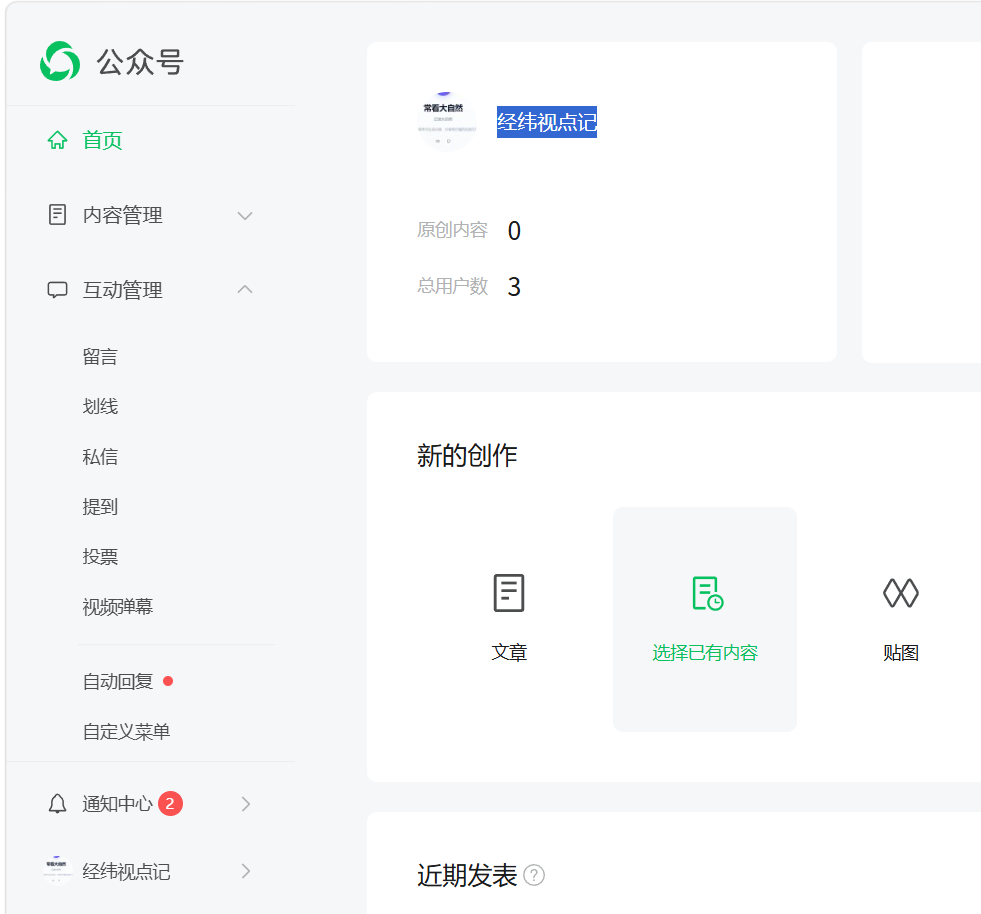
Task: Click the 选择已有内容 document-clock icon
Action: coord(708,593)
